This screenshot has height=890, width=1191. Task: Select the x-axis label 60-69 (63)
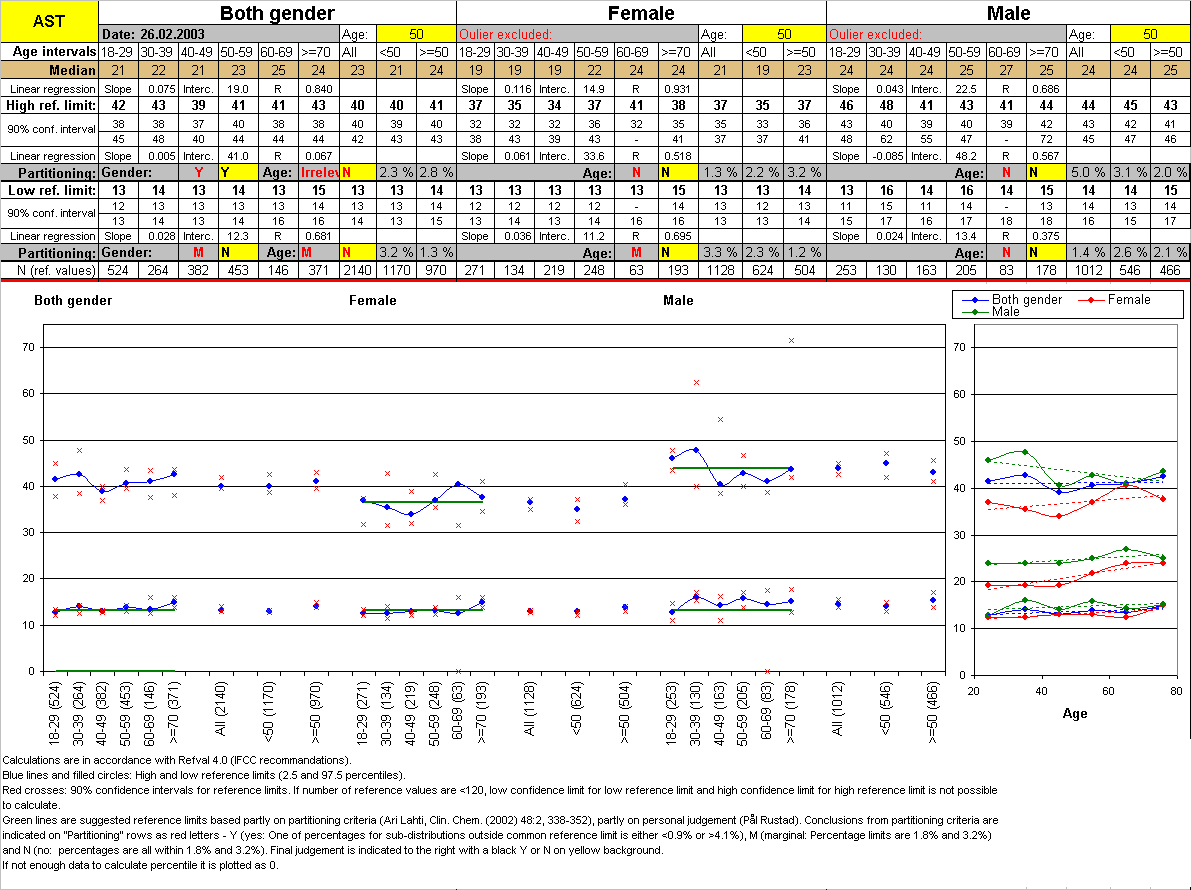tap(458, 710)
